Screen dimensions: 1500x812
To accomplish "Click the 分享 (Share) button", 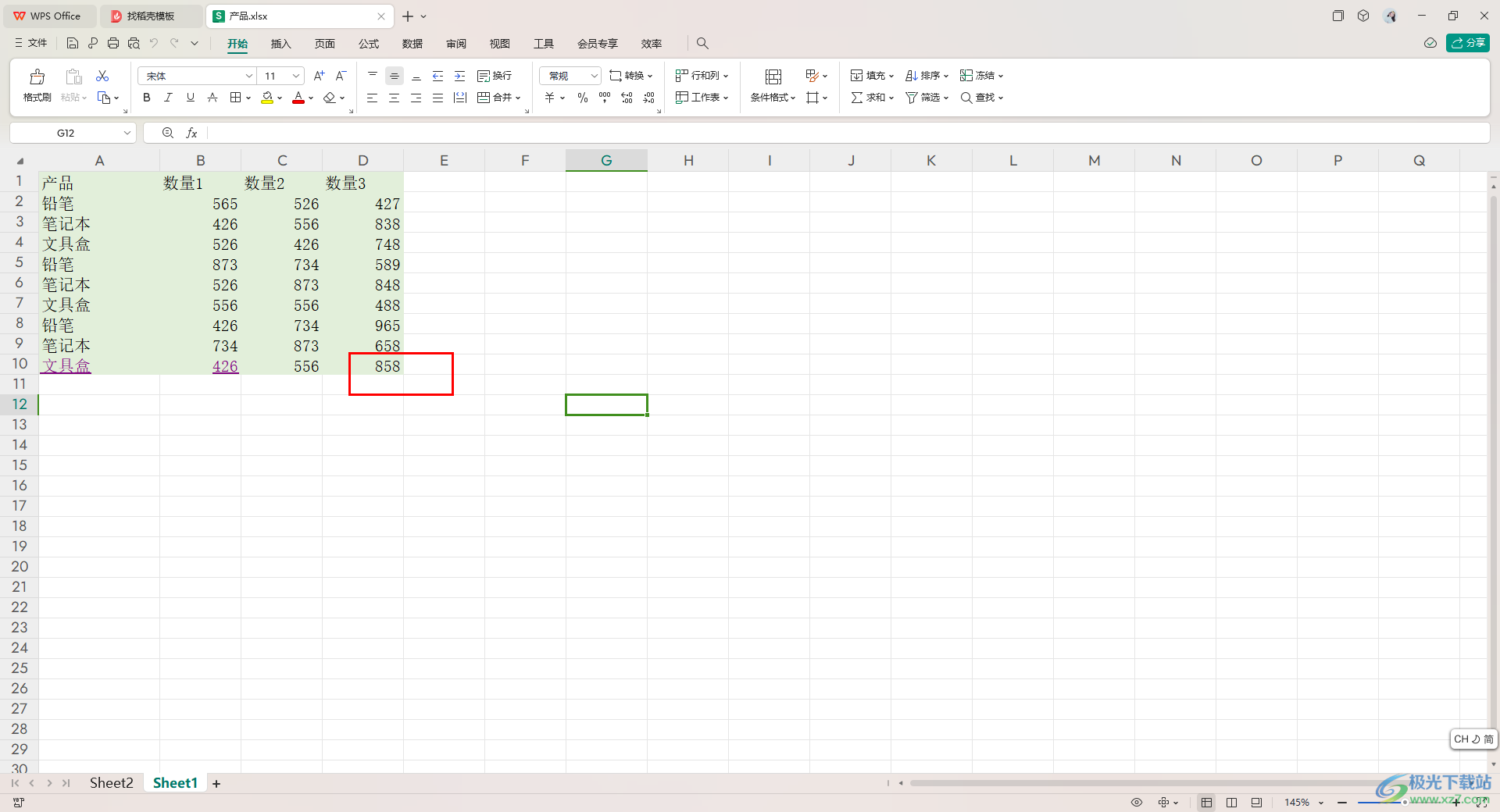I will [x=1468, y=43].
